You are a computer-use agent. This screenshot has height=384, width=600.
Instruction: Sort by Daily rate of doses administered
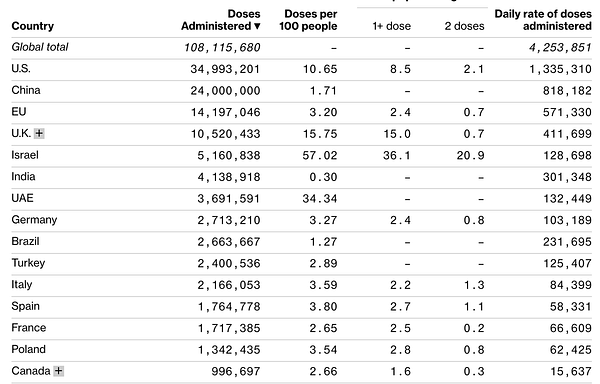tap(543, 20)
